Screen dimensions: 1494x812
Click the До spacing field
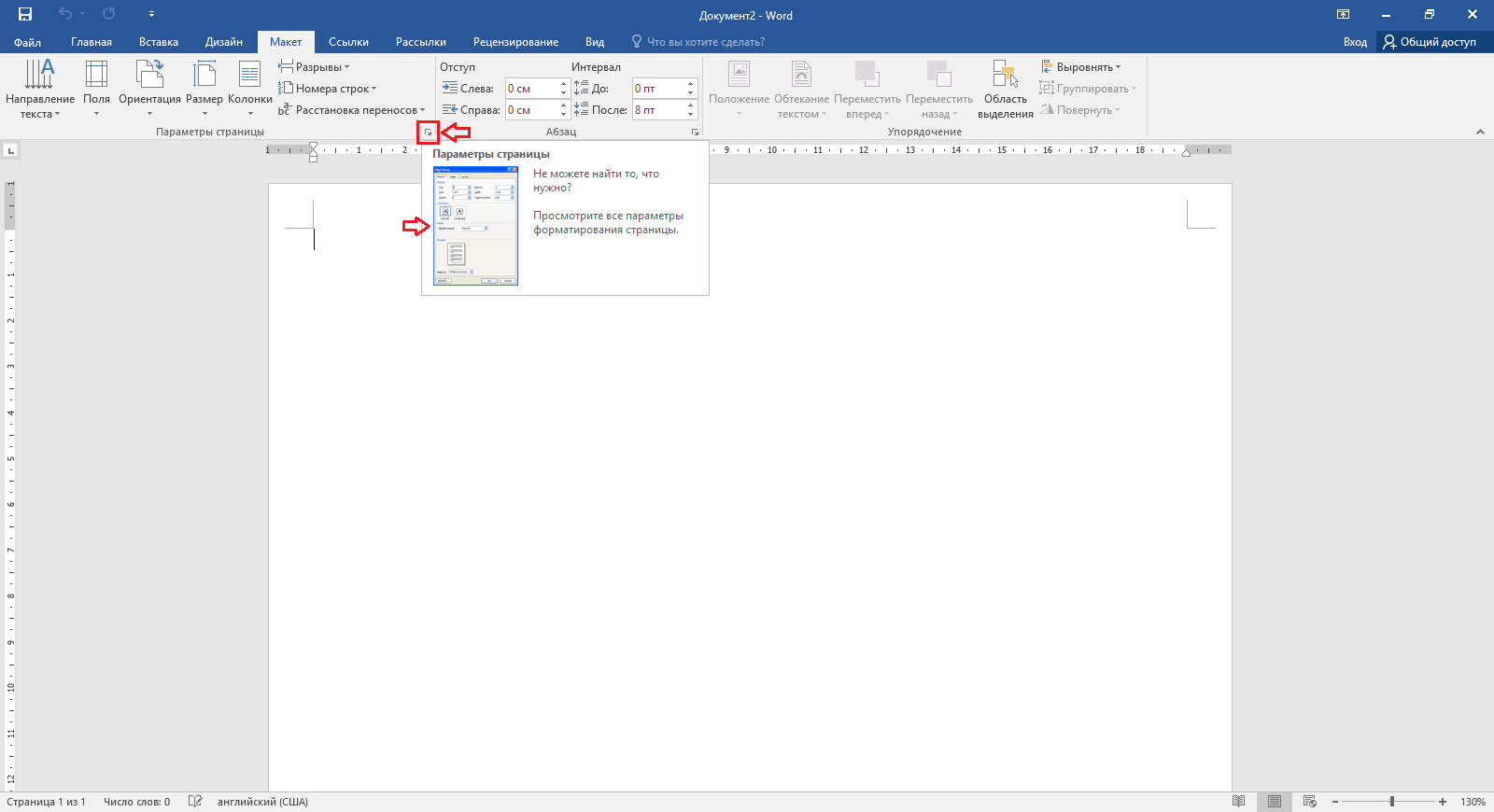click(x=658, y=89)
